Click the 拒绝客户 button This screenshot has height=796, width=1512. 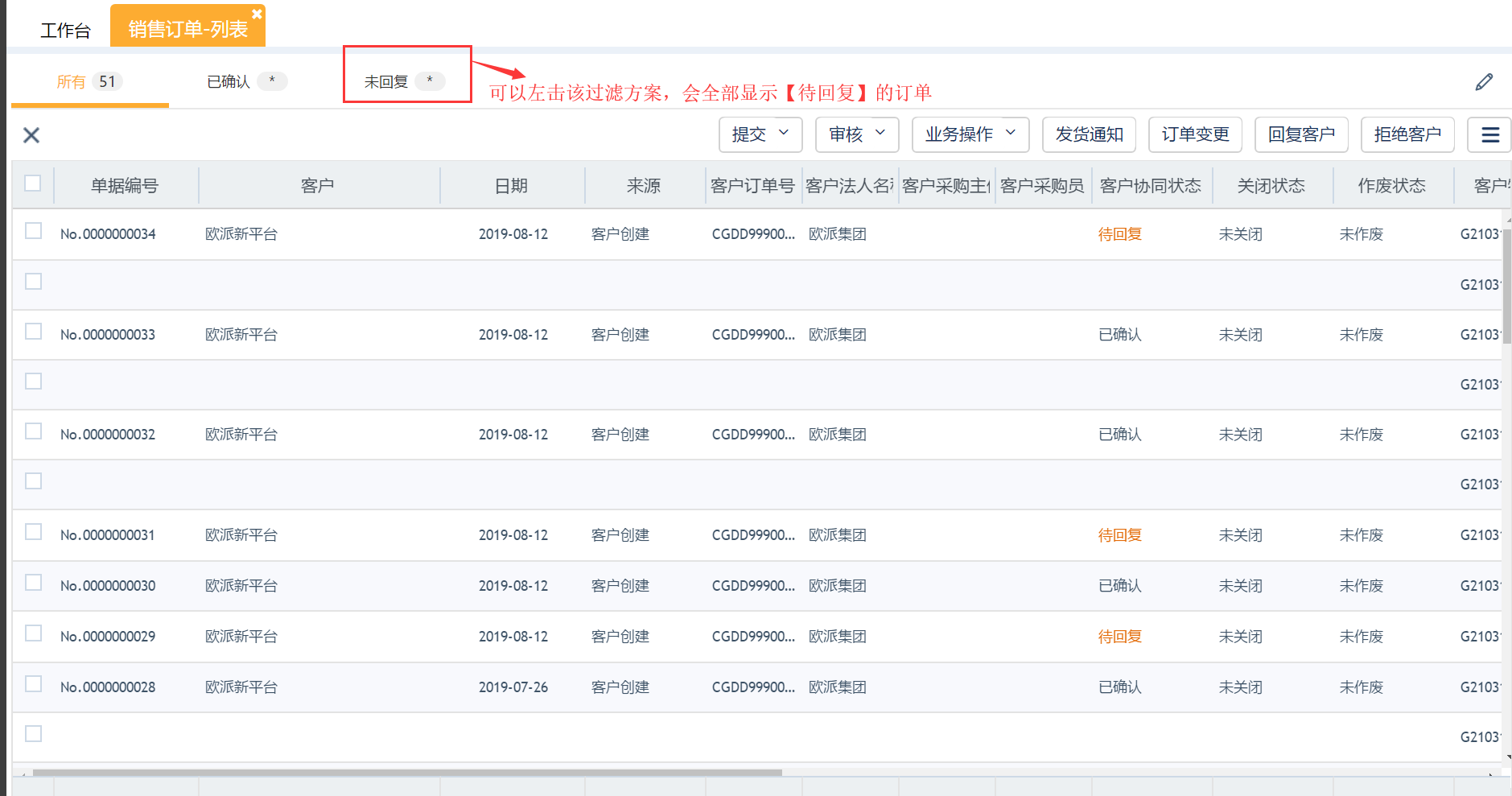[1407, 134]
